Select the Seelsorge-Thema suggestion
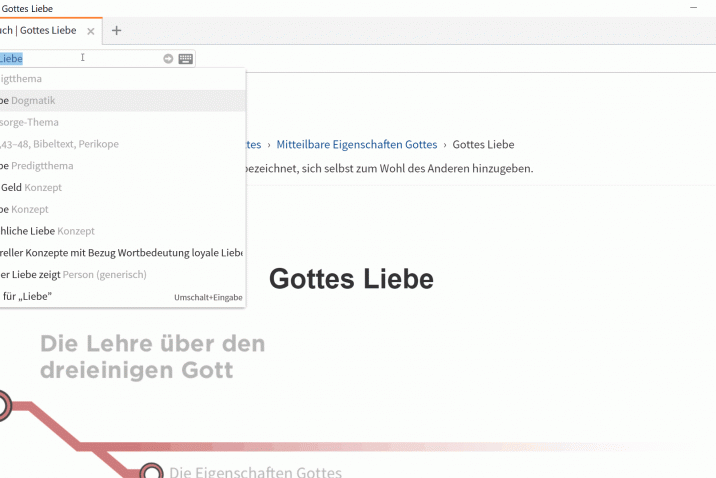716x478 pixels. coord(122,122)
